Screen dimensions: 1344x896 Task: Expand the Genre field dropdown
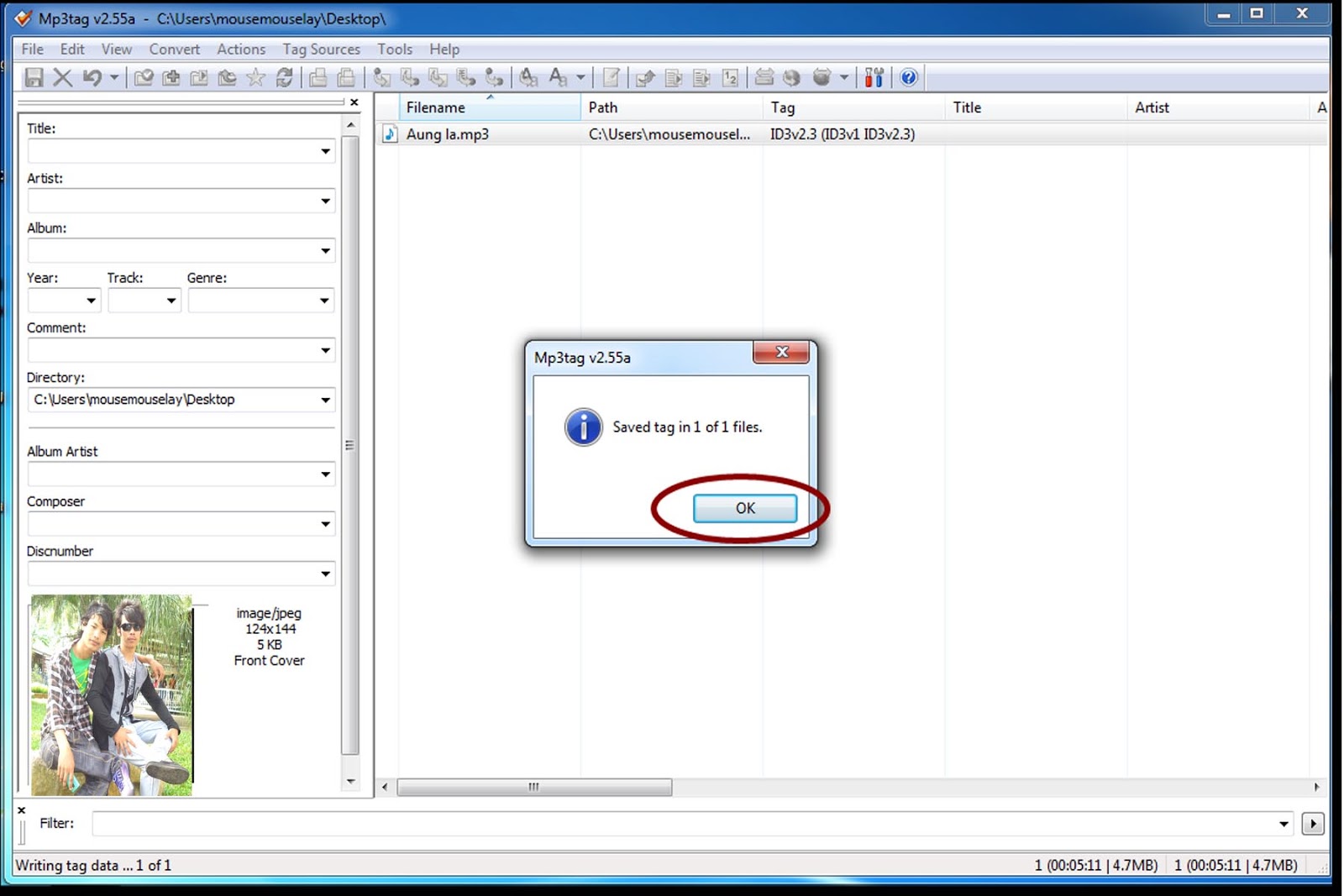[324, 301]
